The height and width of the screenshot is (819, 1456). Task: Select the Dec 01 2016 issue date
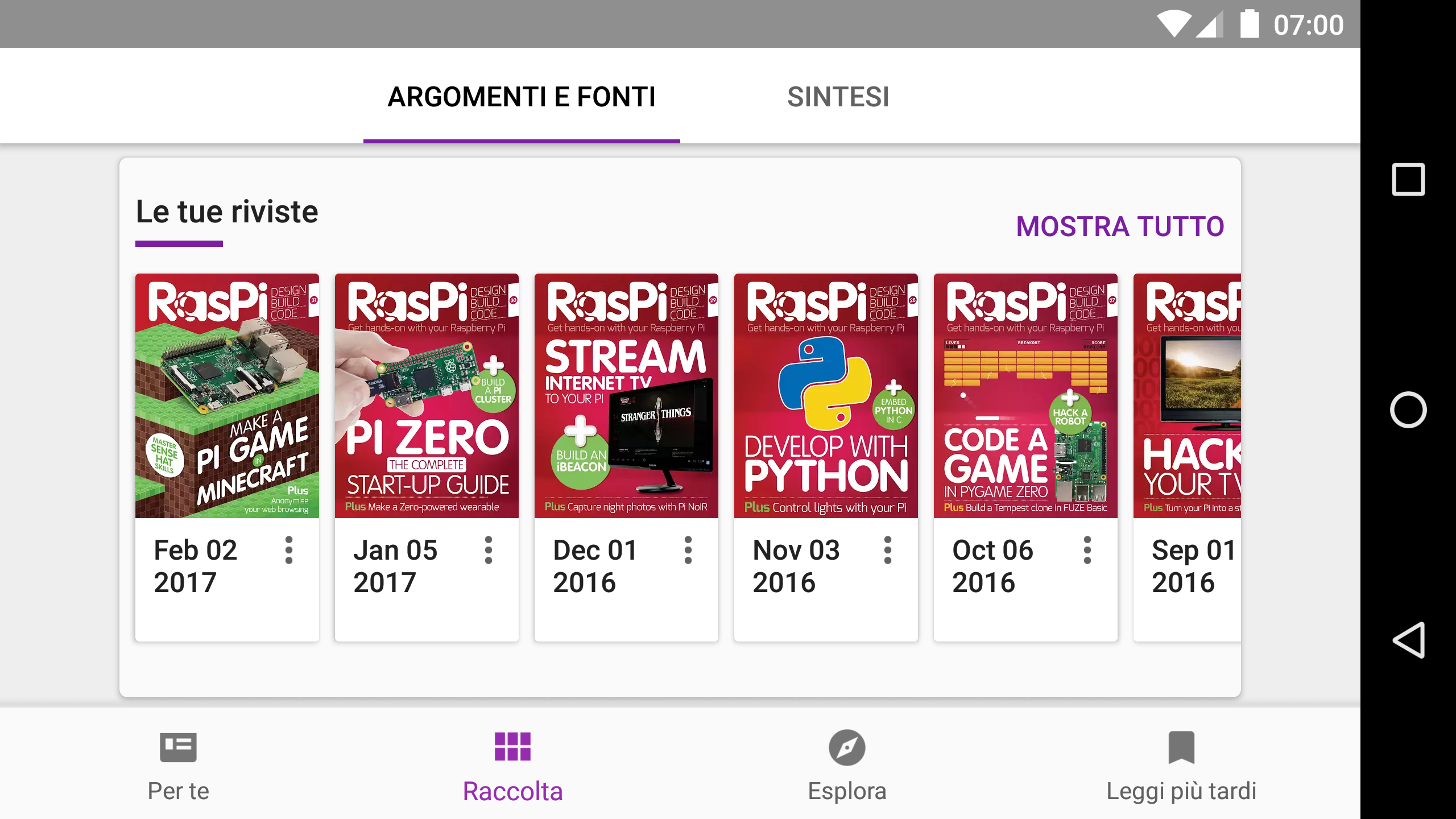[595, 566]
